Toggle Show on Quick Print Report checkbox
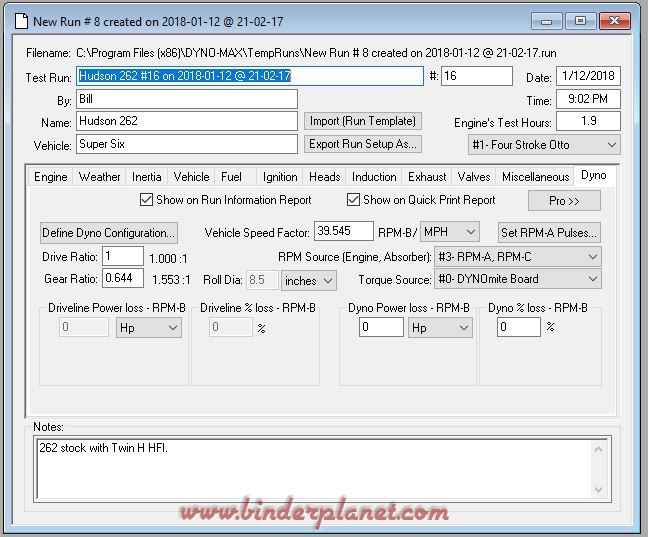 coord(353,200)
